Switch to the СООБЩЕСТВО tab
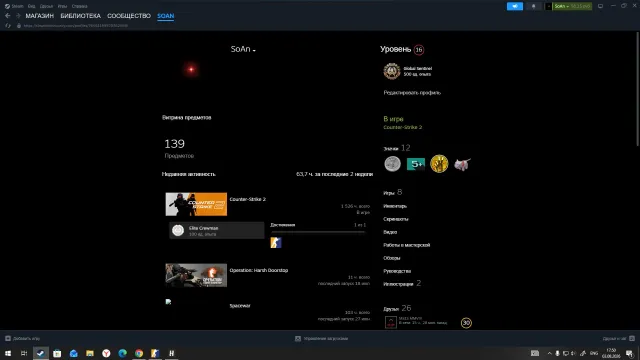640x360 pixels. click(x=129, y=16)
